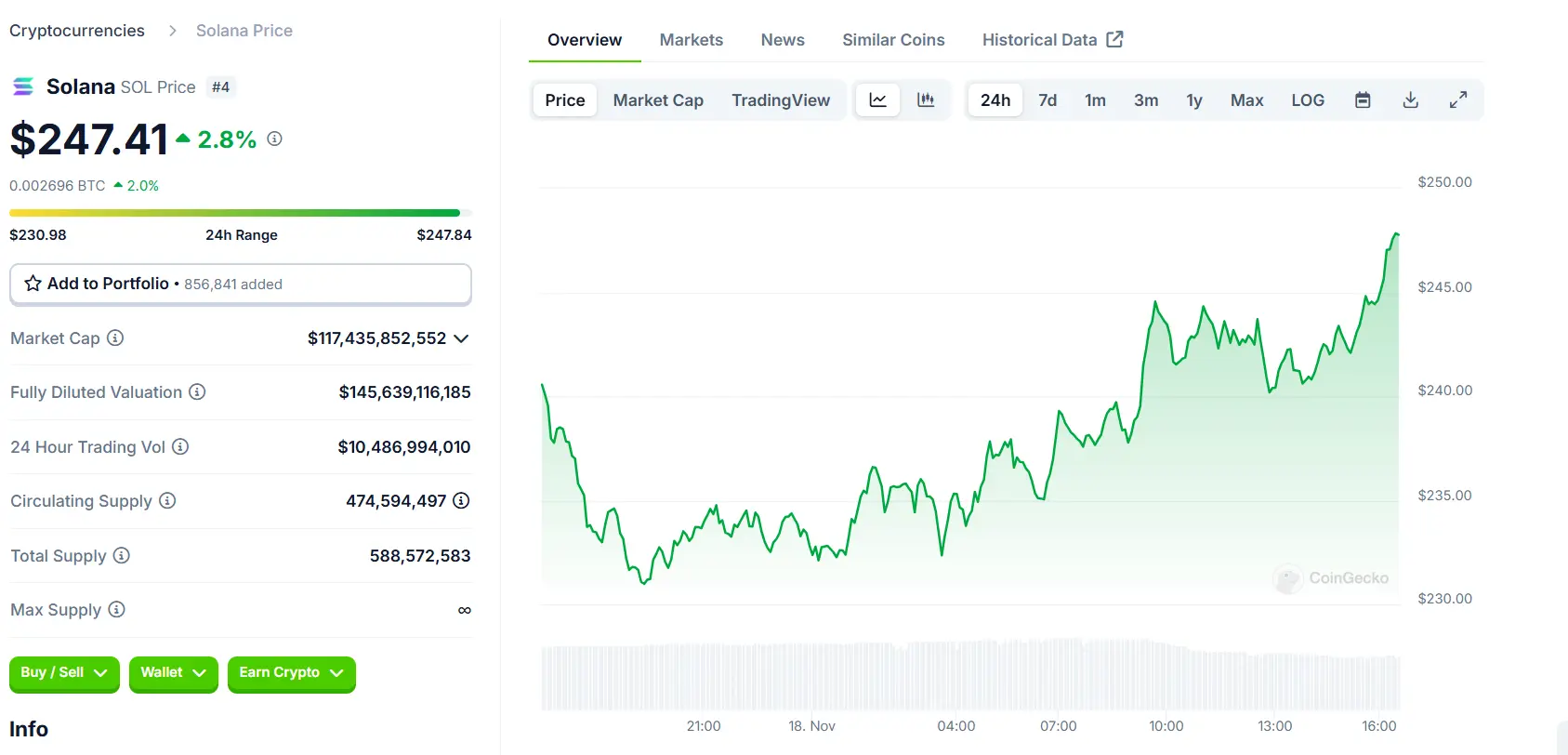Toggle LOG scale on chart
1568x755 pixels.
tap(1308, 99)
